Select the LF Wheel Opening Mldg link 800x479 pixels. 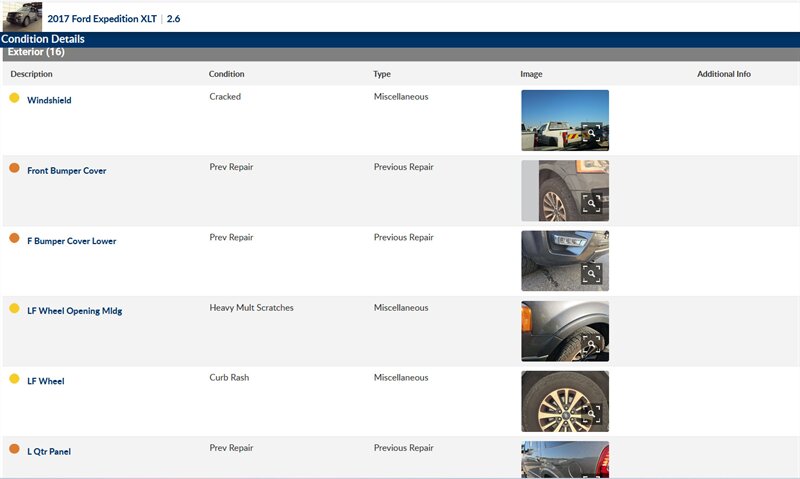pyautogui.click(x=74, y=311)
